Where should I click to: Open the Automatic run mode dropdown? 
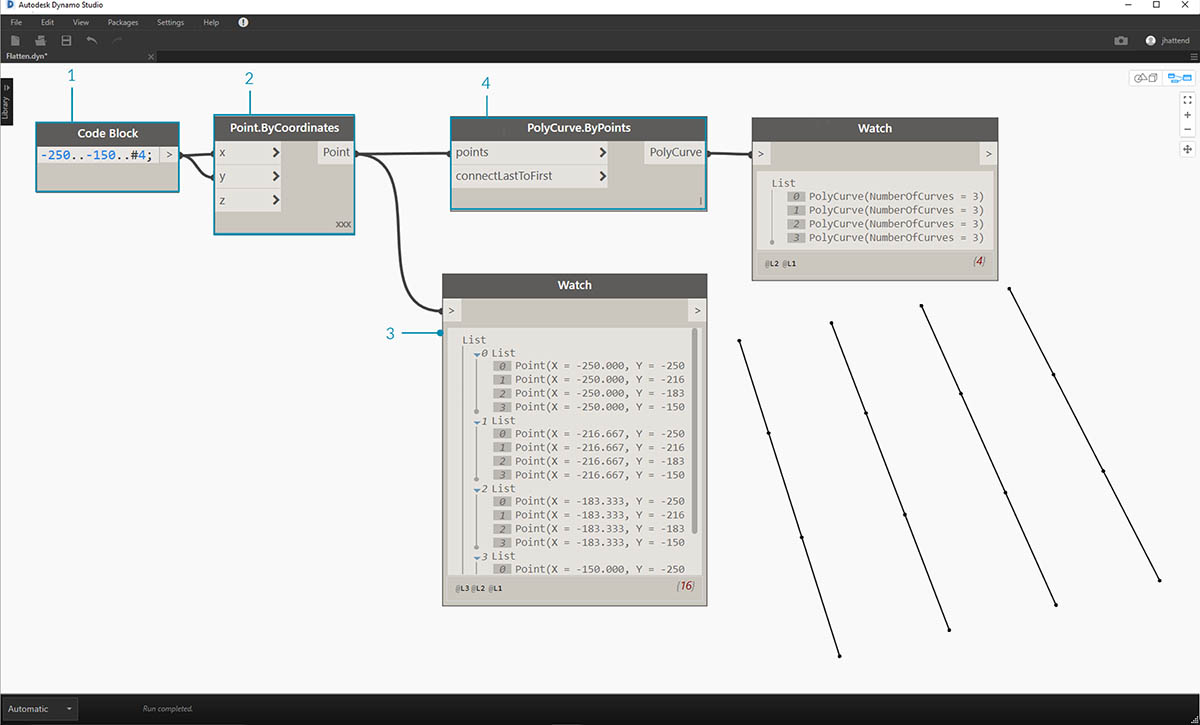tap(41, 709)
